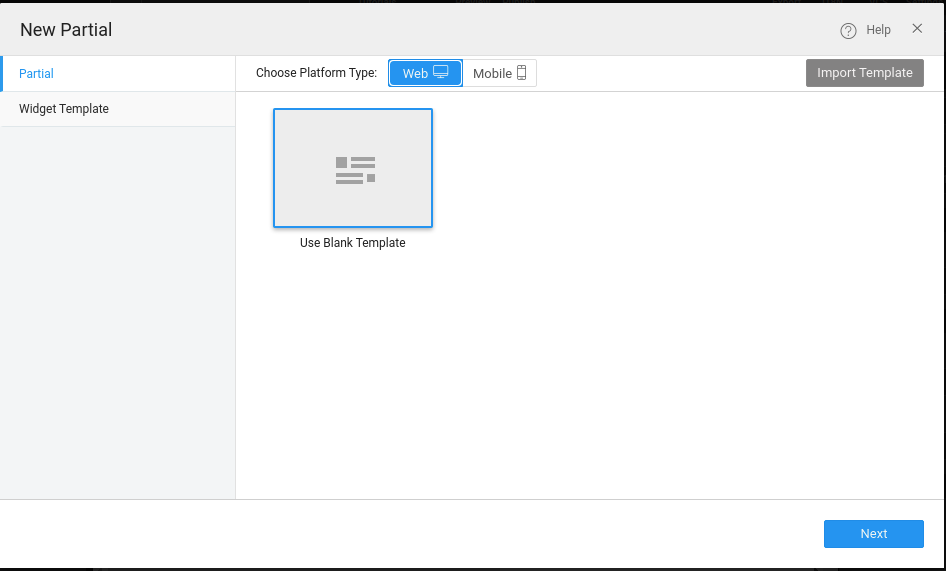
Task: Click the desktop monitor icon beside Web
Action: click(x=441, y=72)
